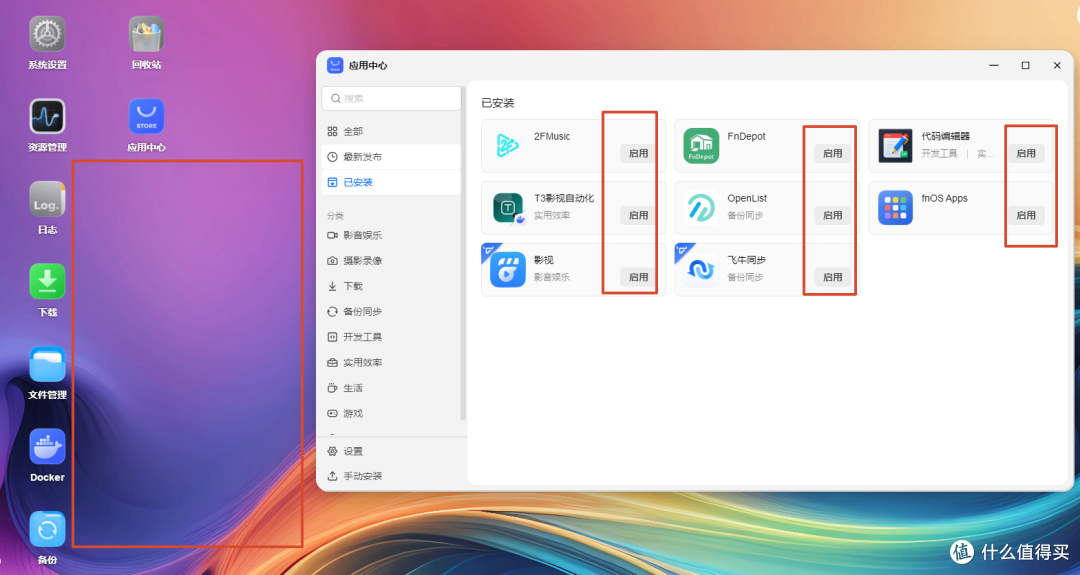Enable 代码编辑器 with its 启用 button
Viewport: 1080px width, 575px height.
(x=1026, y=154)
